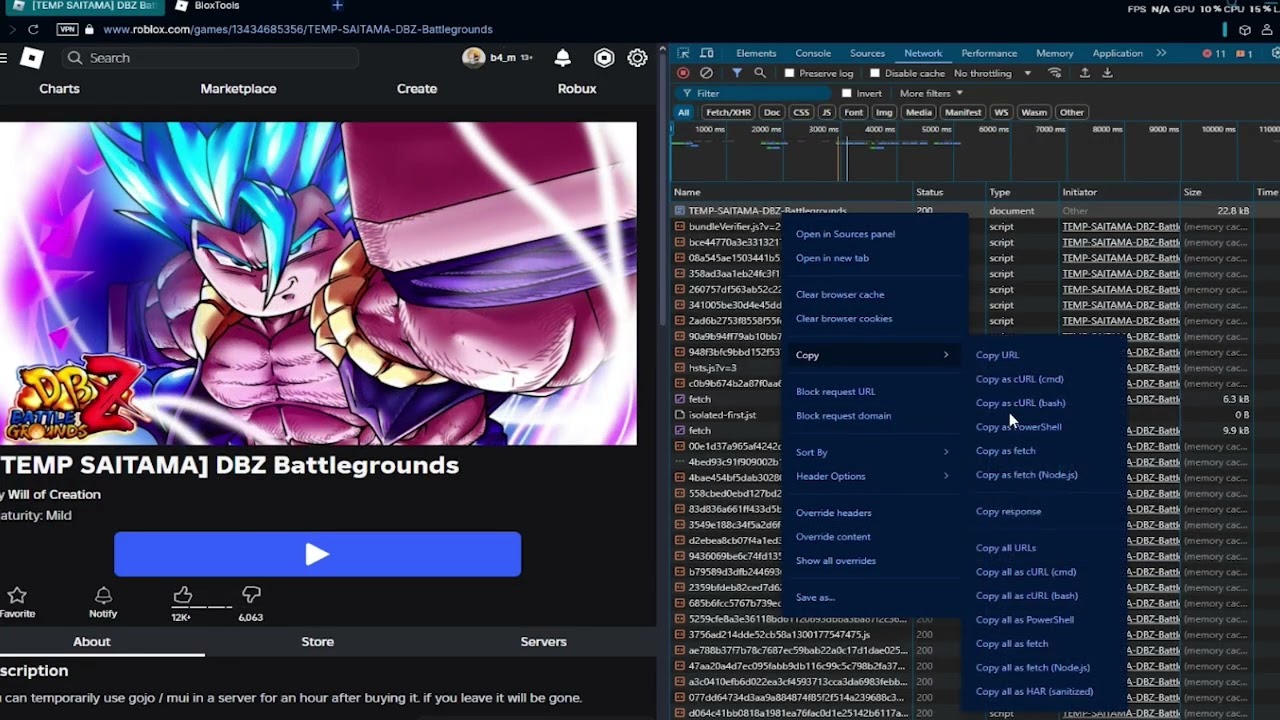1280x720 pixels.
Task: Clear the network log
Action: point(706,73)
